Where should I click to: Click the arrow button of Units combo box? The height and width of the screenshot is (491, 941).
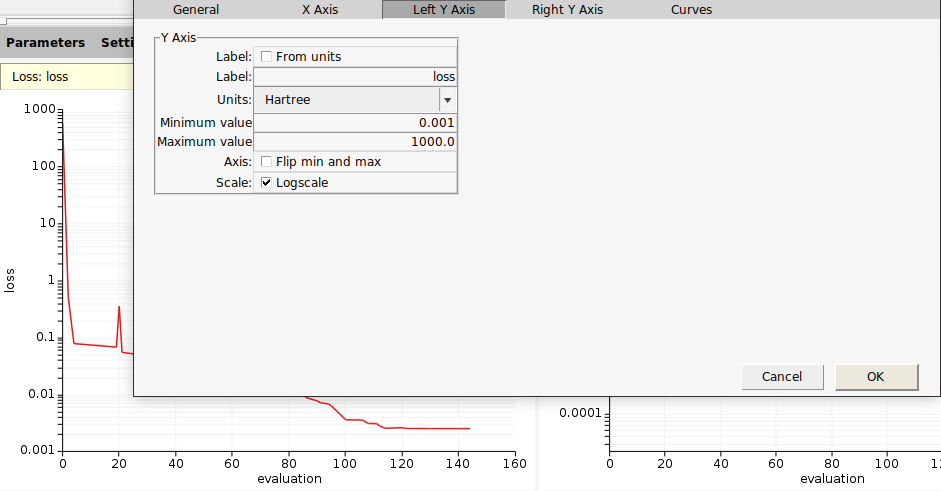click(x=447, y=100)
